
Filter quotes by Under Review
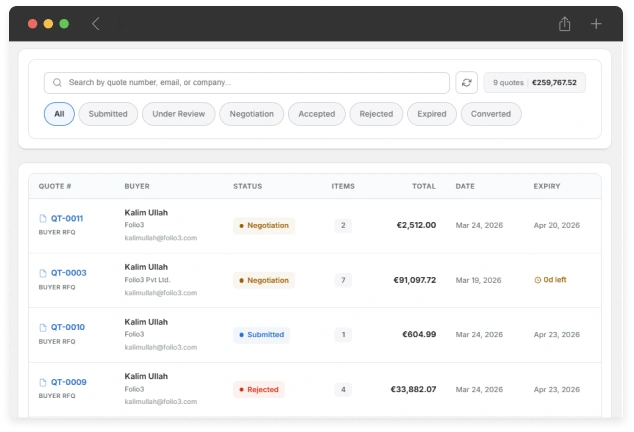179,114
